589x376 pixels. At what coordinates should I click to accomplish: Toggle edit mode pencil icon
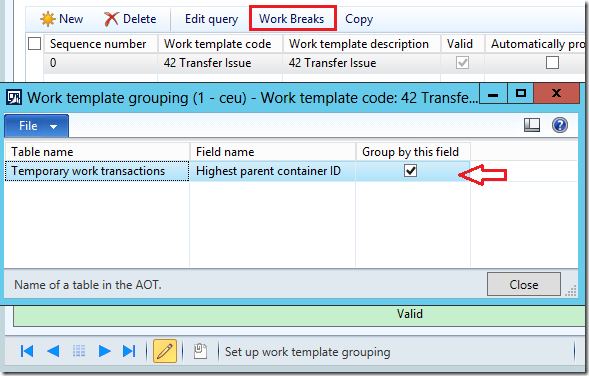pyautogui.click(x=165, y=351)
